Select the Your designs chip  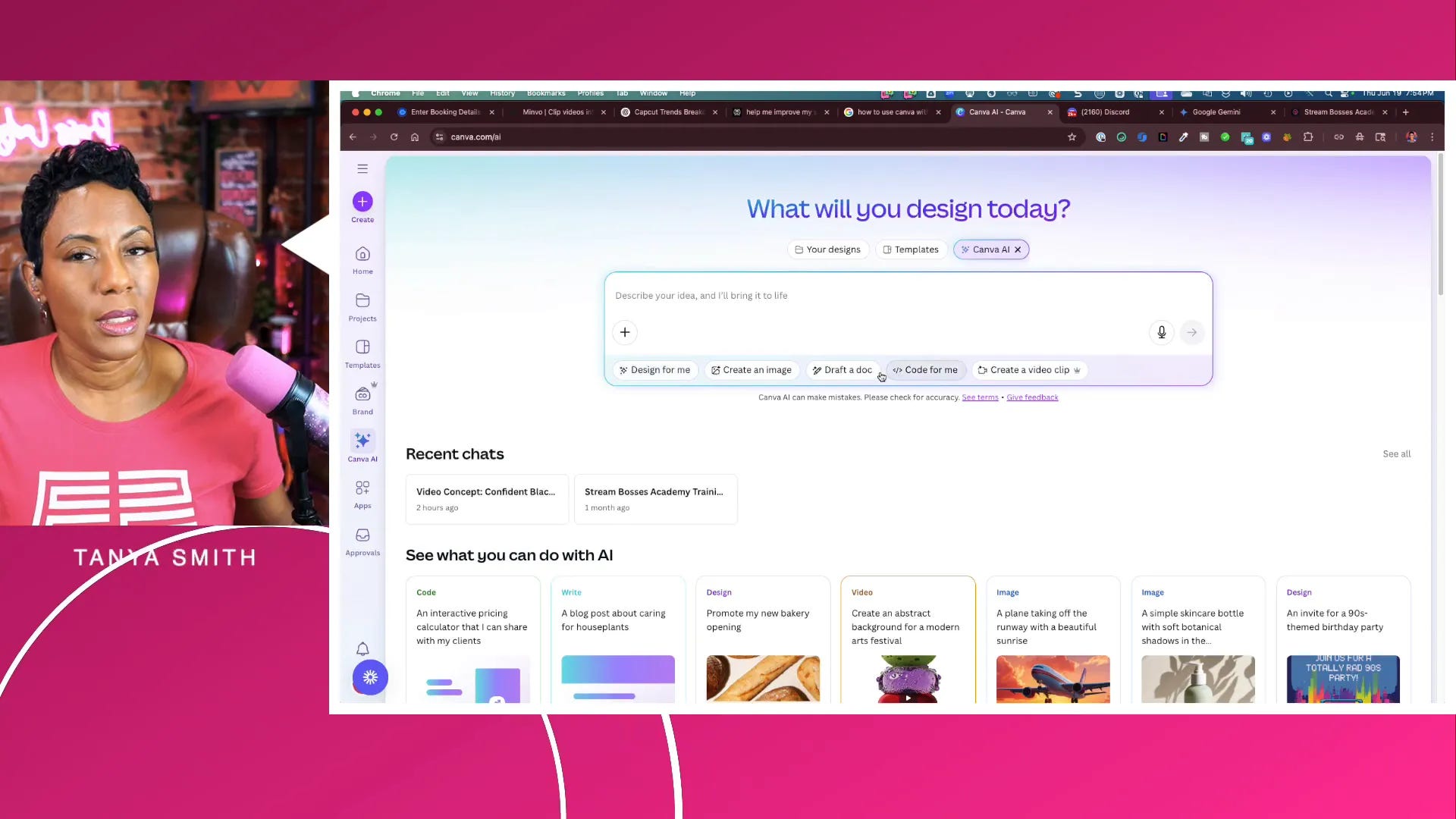827,249
